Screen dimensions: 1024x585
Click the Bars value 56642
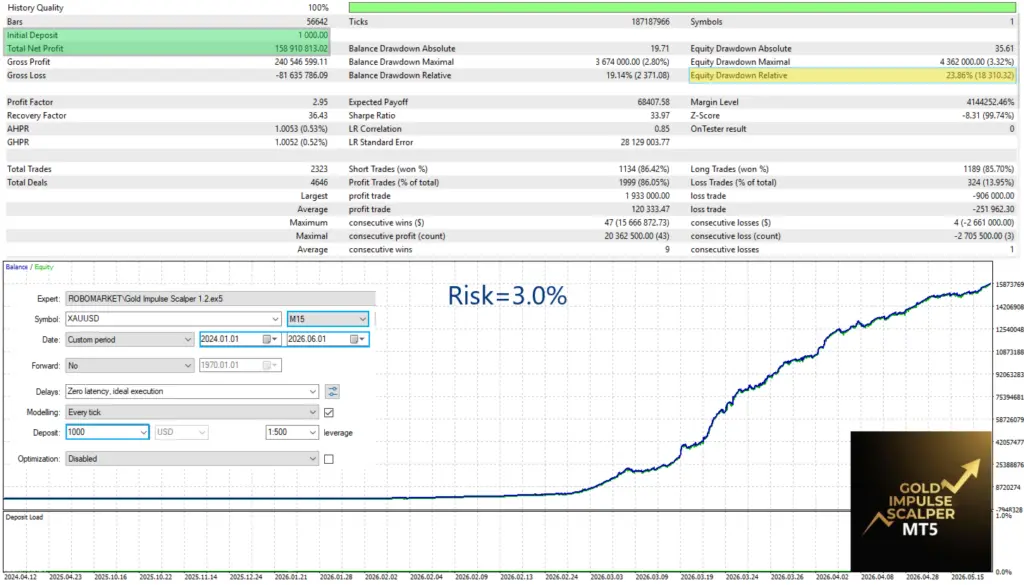point(317,22)
